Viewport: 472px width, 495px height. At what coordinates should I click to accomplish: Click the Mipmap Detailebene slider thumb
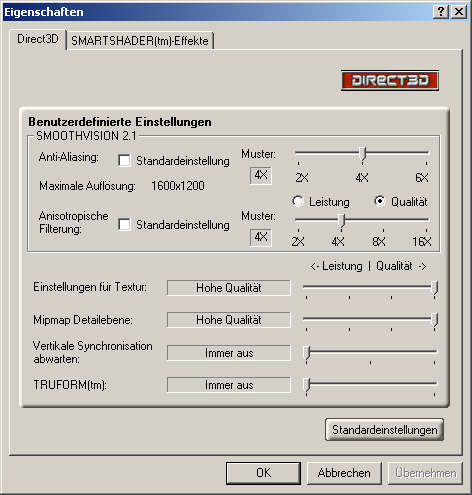coord(435,320)
